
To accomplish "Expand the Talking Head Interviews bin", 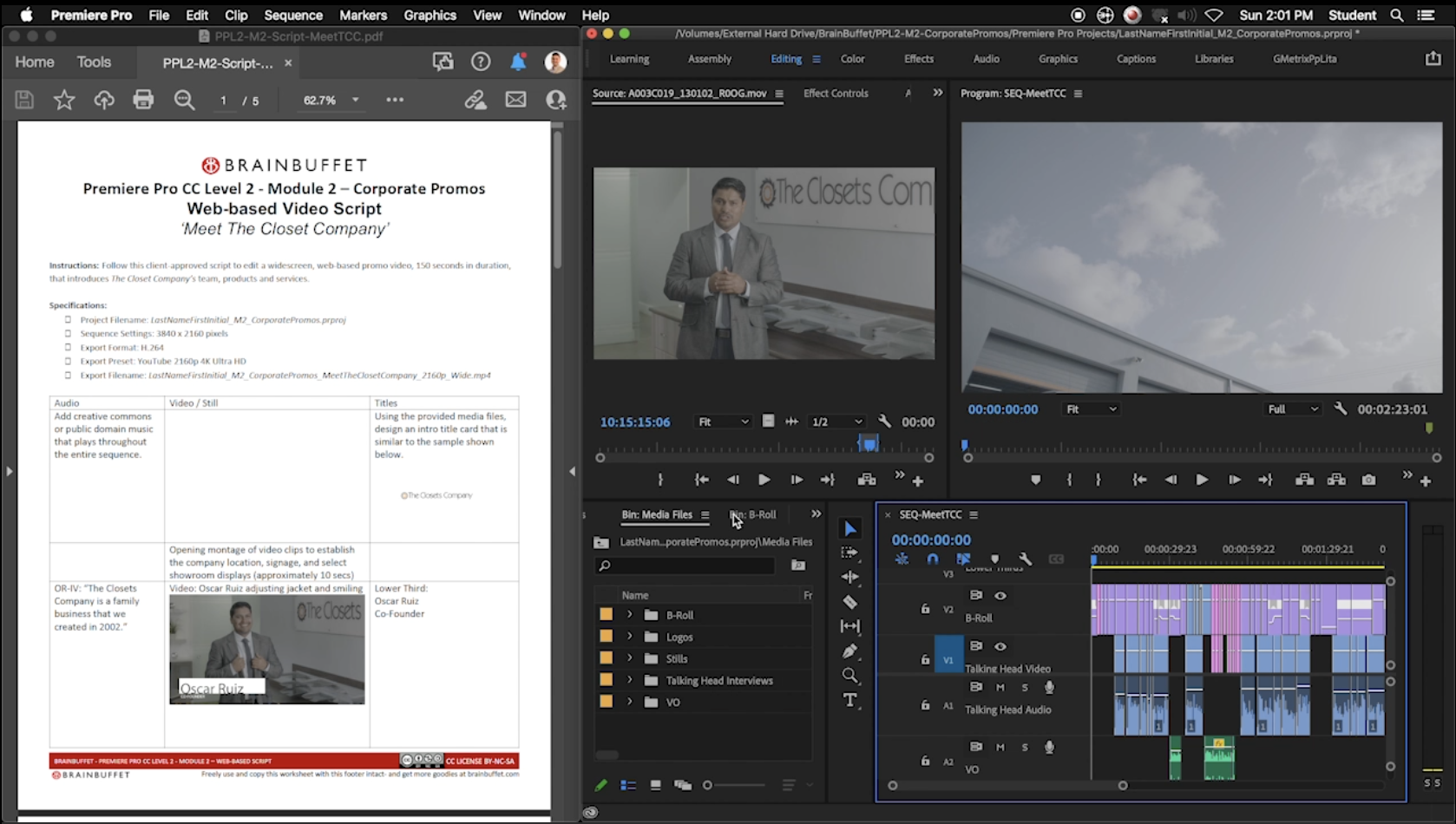I will point(630,680).
